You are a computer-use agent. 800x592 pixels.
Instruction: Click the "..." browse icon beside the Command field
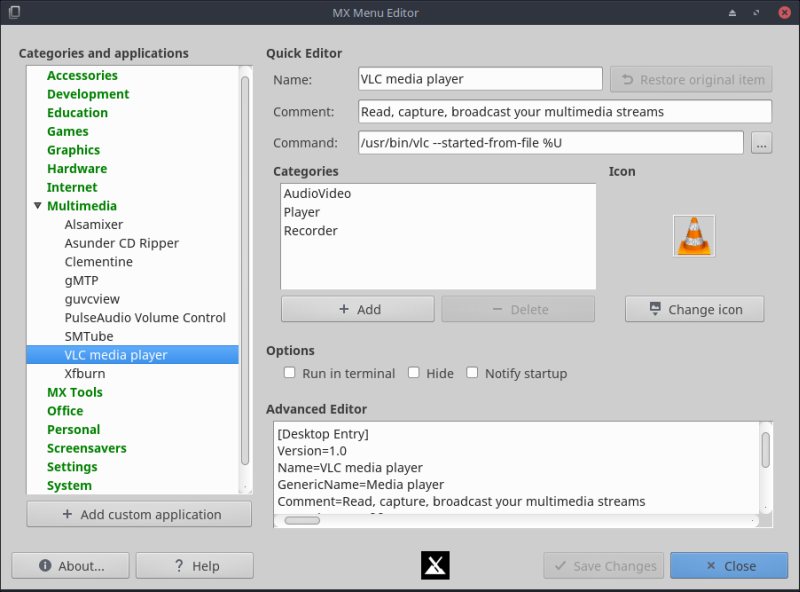click(761, 142)
